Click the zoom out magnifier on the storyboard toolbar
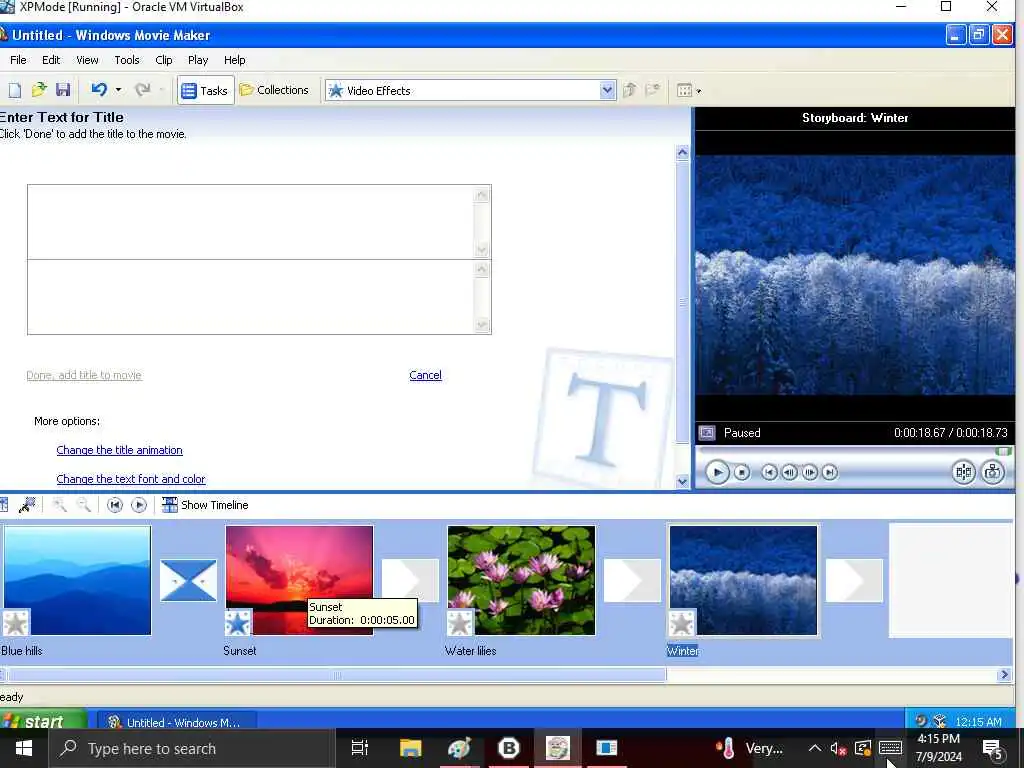The width and height of the screenshot is (1024, 768). point(84,505)
